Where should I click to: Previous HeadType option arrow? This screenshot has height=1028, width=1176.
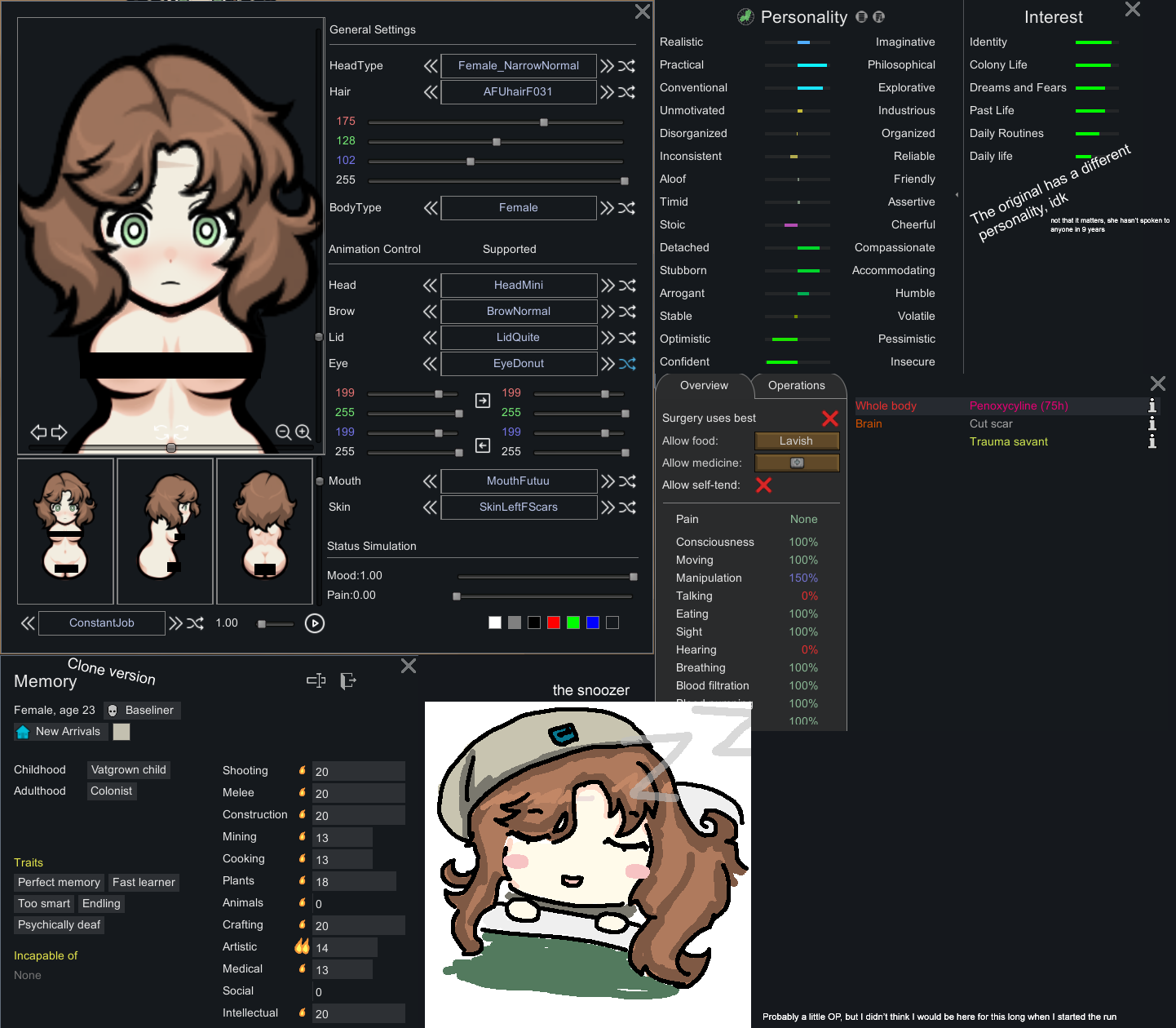(431, 66)
